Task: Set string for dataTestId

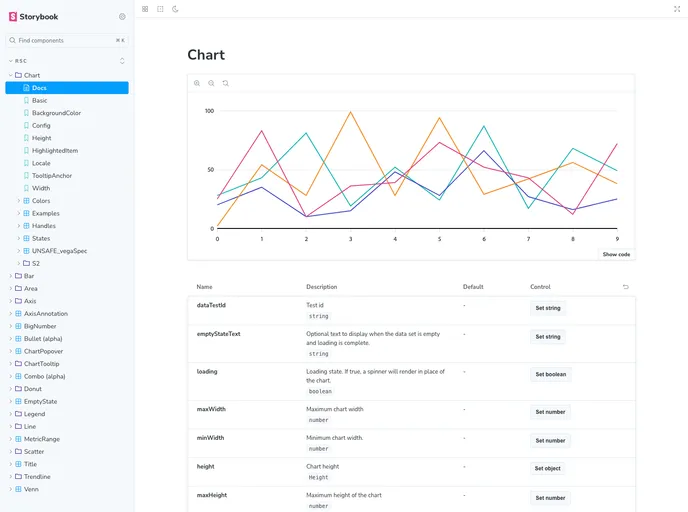Action: (x=548, y=308)
